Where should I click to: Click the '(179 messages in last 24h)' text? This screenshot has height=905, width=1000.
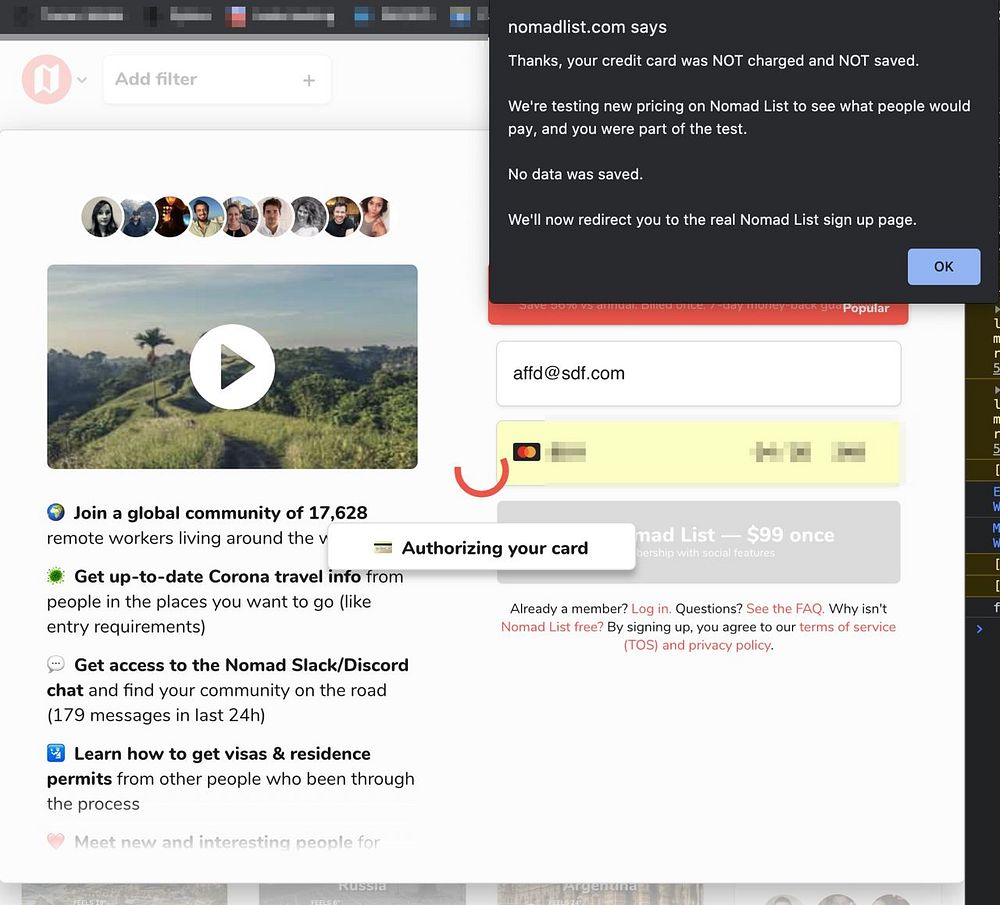156,716
